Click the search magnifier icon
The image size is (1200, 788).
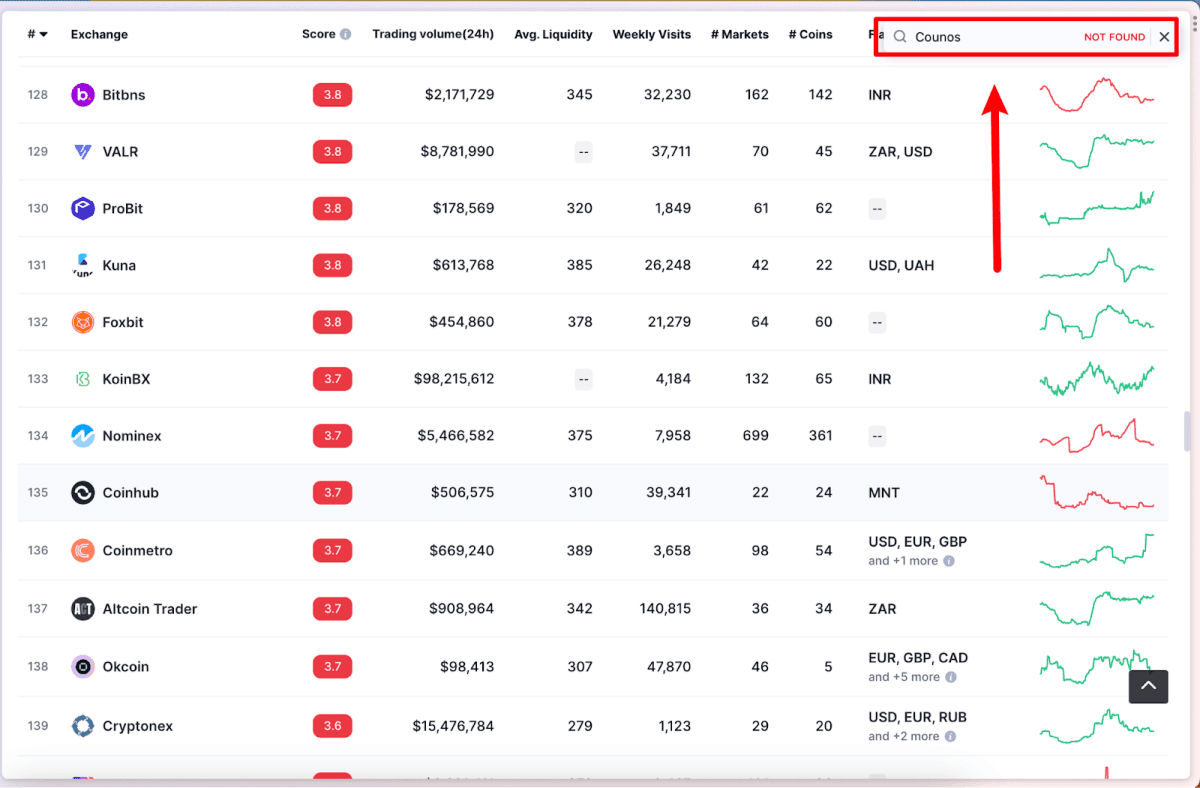click(x=900, y=37)
